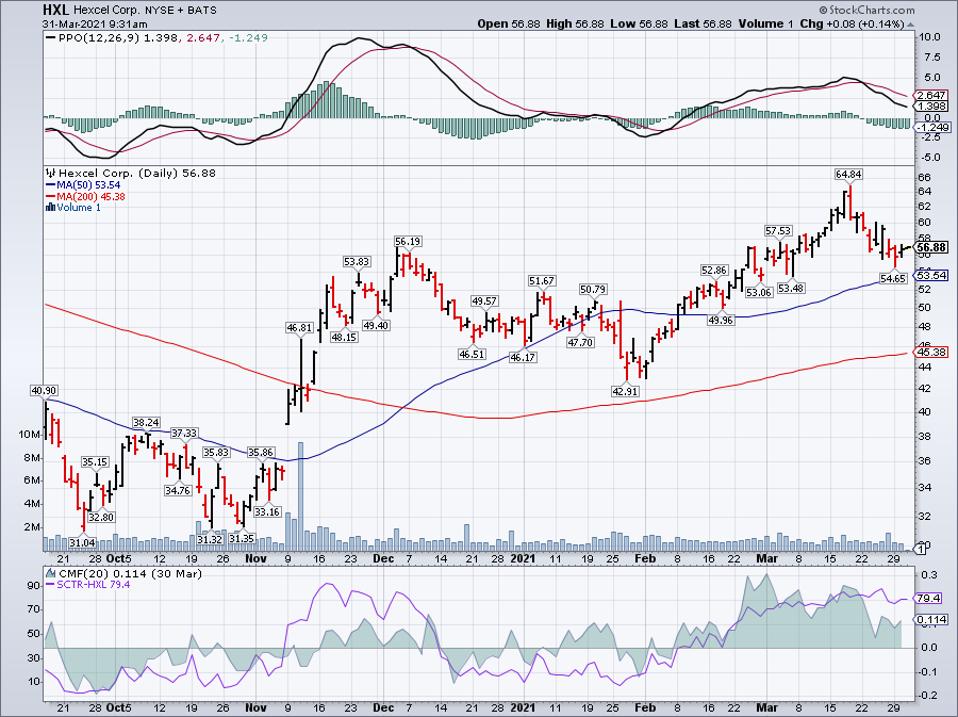Click the Hexcel Corp. (Daily) 56.88 legend
The height and width of the screenshot is (717, 958).
click(x=137, y=173)
